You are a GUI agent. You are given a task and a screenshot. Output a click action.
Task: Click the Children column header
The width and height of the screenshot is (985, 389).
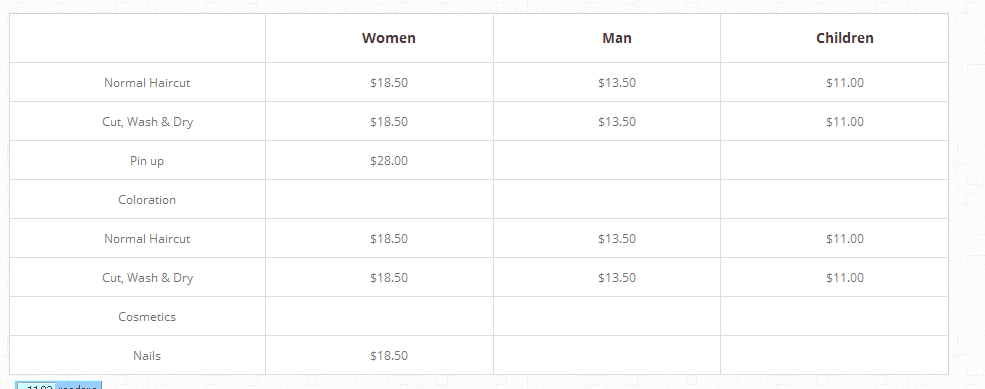(x=844, y=38)
